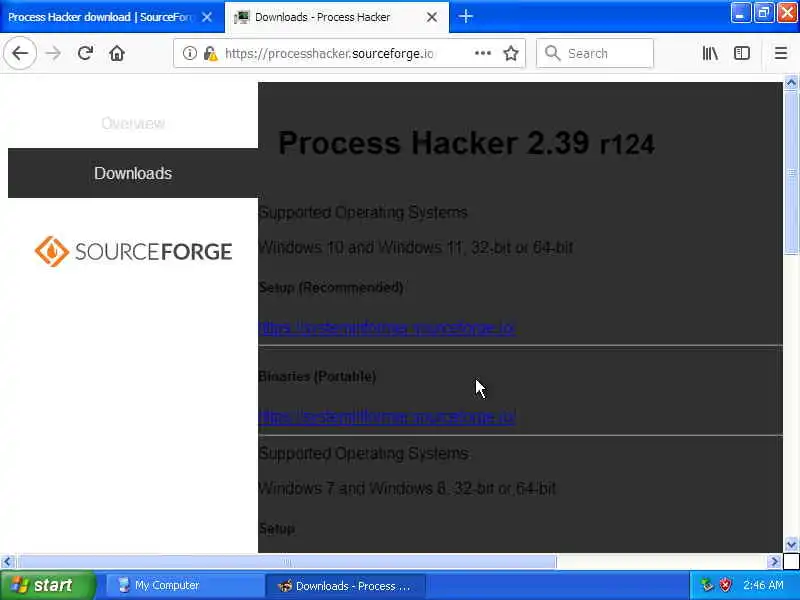The image size is (800, 600).
Task: Click the 'Binaries (Portable)' label
Action: pos(317,377)
